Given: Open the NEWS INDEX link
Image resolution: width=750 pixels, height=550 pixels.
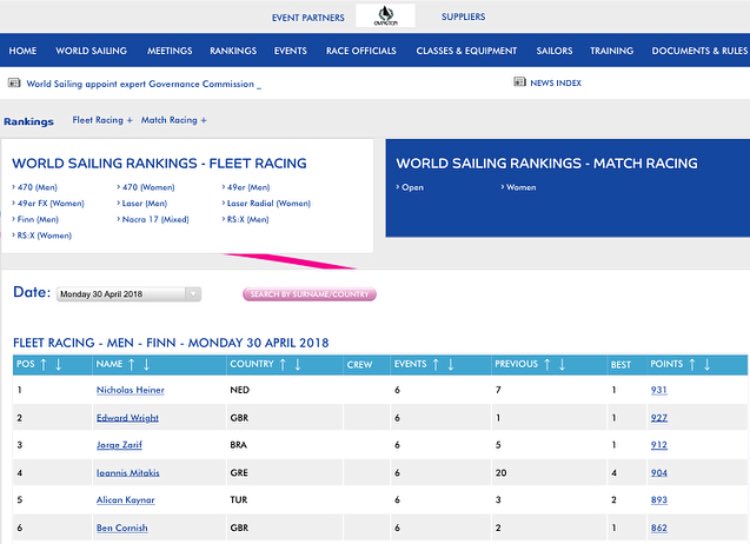Looking at the screenshot, I should [556, 83].
